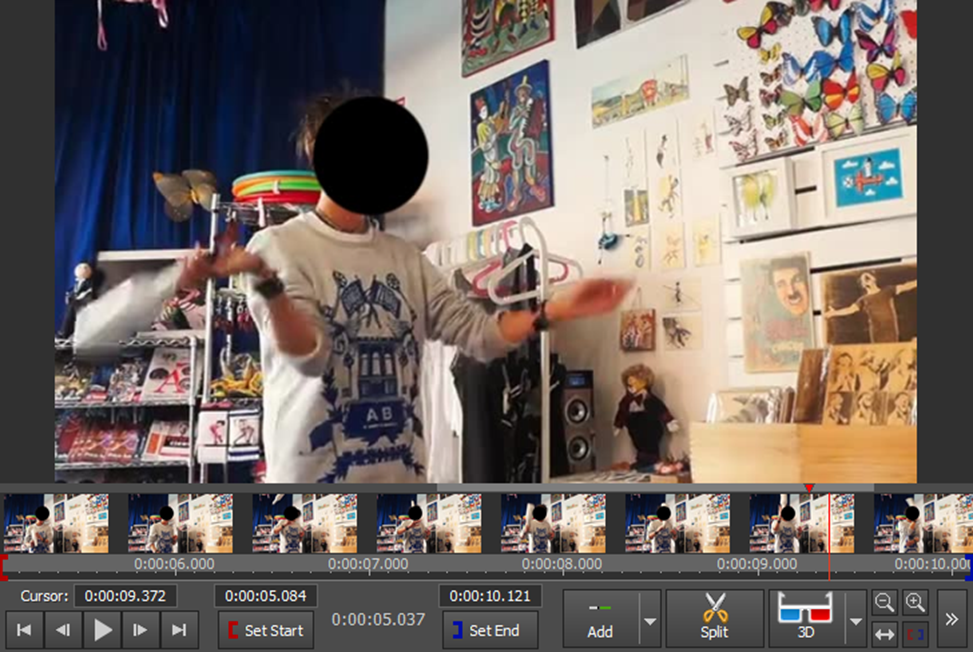This screenshot has width=973, height=652.
Task: Jump to the first frame
Action: tap(25, 630)
